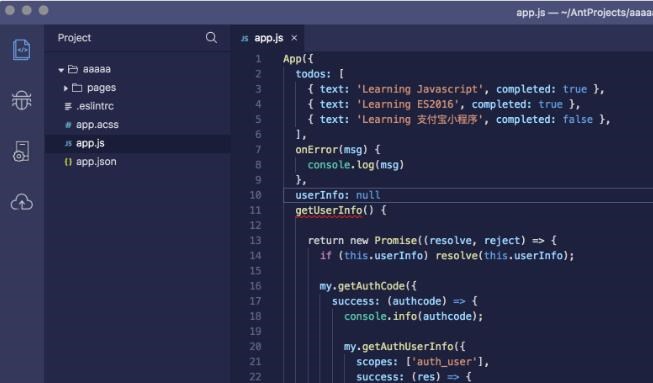This screenshot has height=383, width=653.
Task: Close the app.js tab
Action: (294, 38)
